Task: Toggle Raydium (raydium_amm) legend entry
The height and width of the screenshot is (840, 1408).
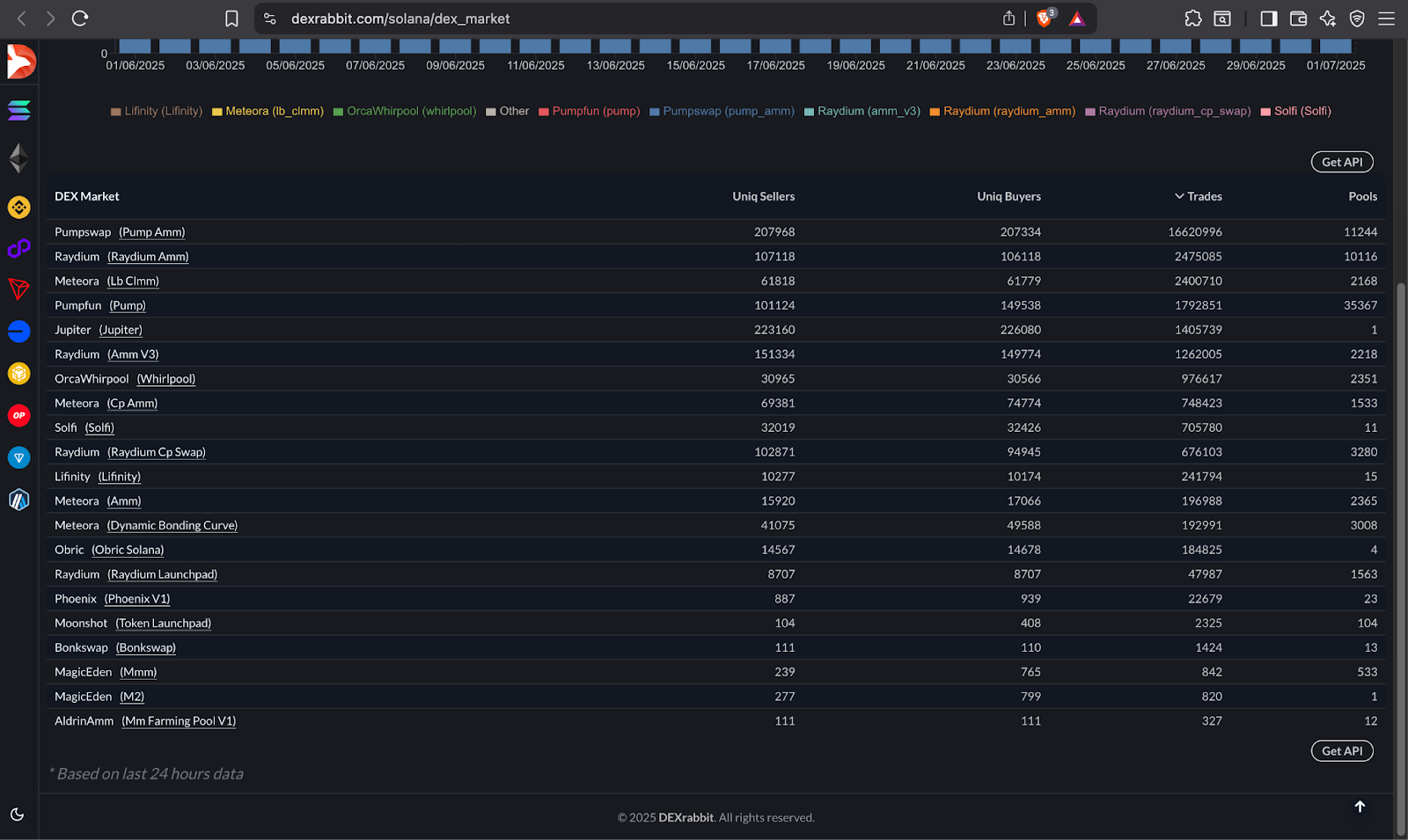Action: coord(1002,111)
